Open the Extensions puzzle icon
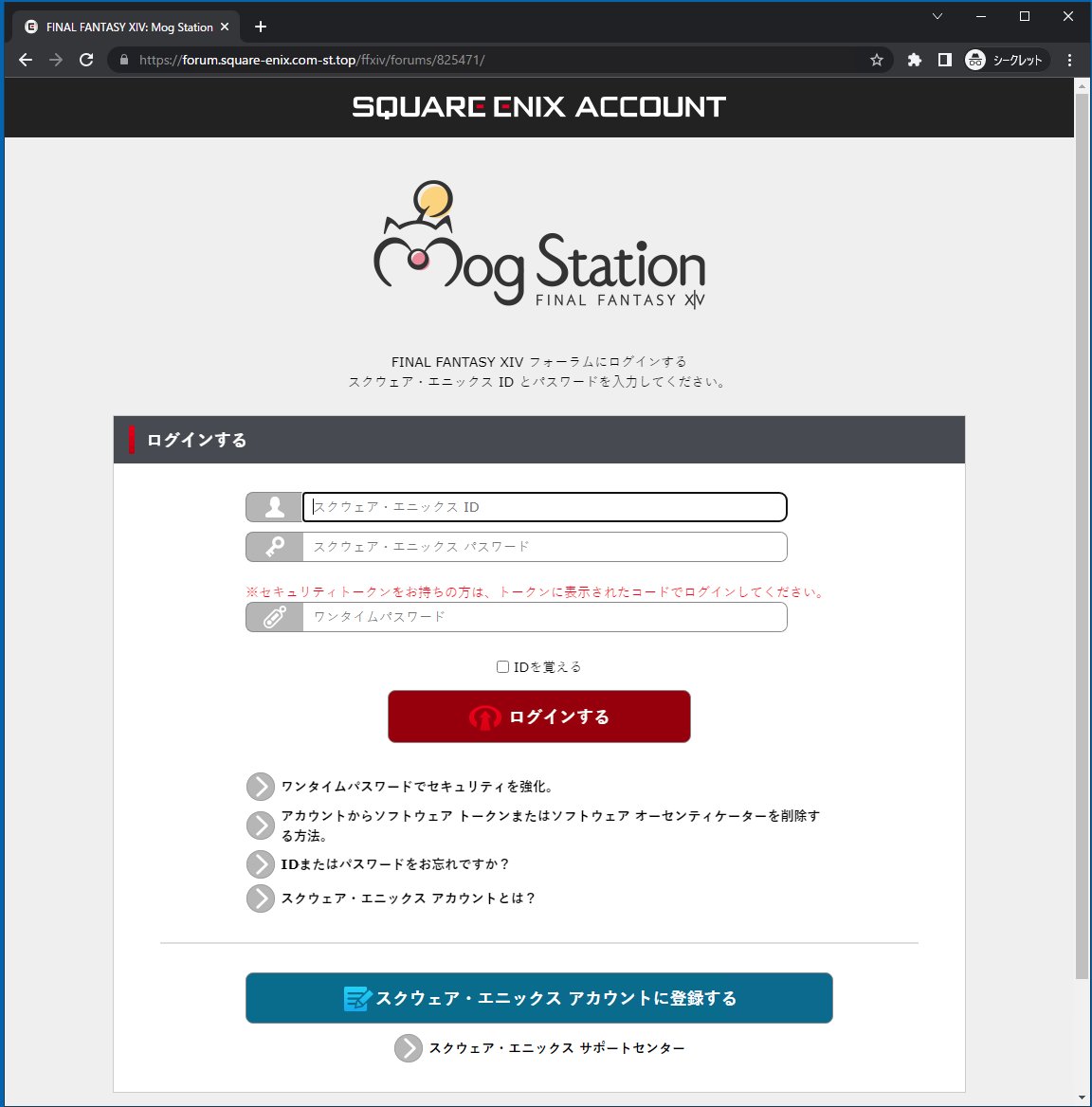The image size is (1092, 1107). tap(914, 60)
